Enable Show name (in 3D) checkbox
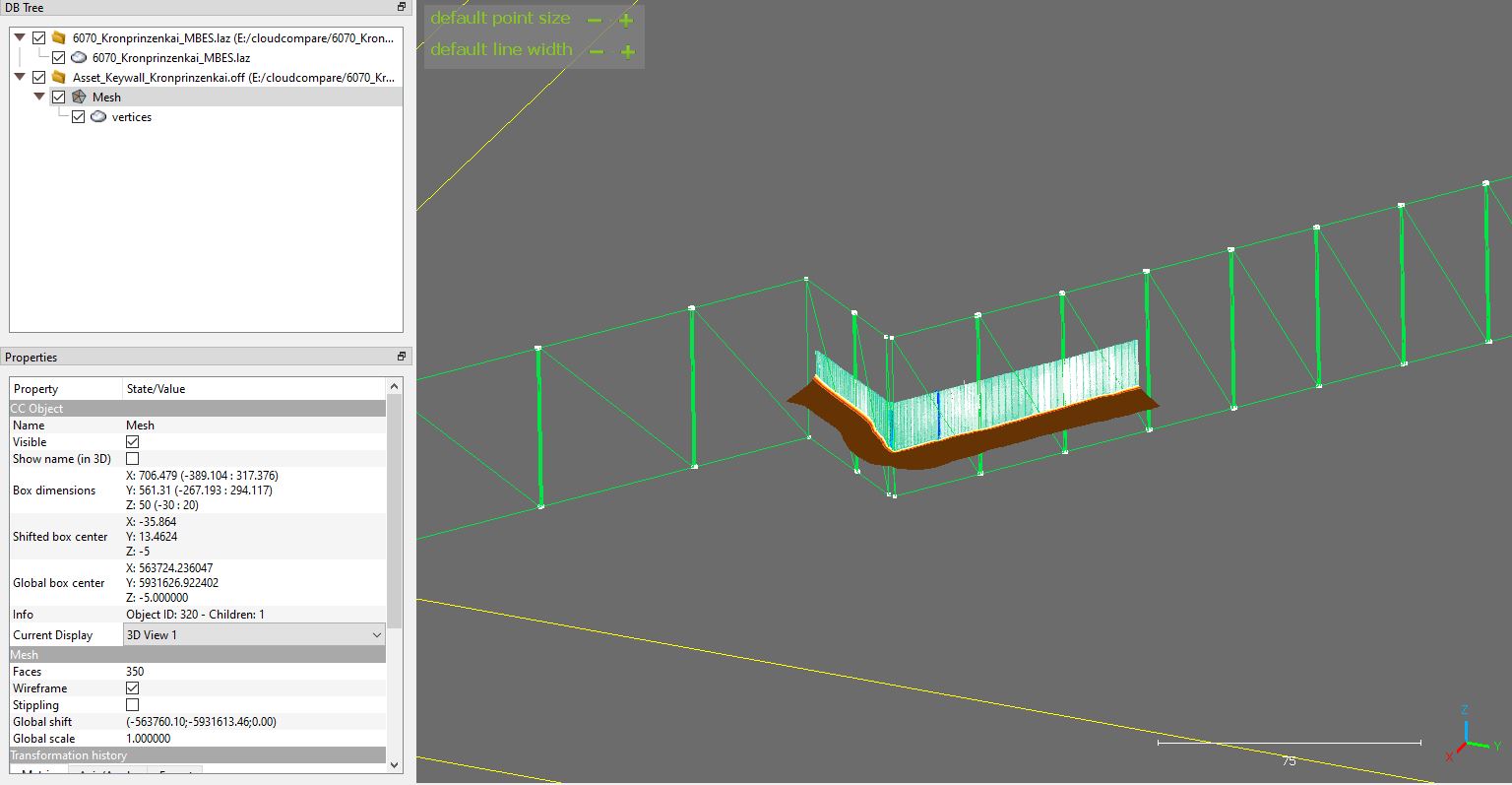This screenshot has width=1512, height=785. pos(132,458)
